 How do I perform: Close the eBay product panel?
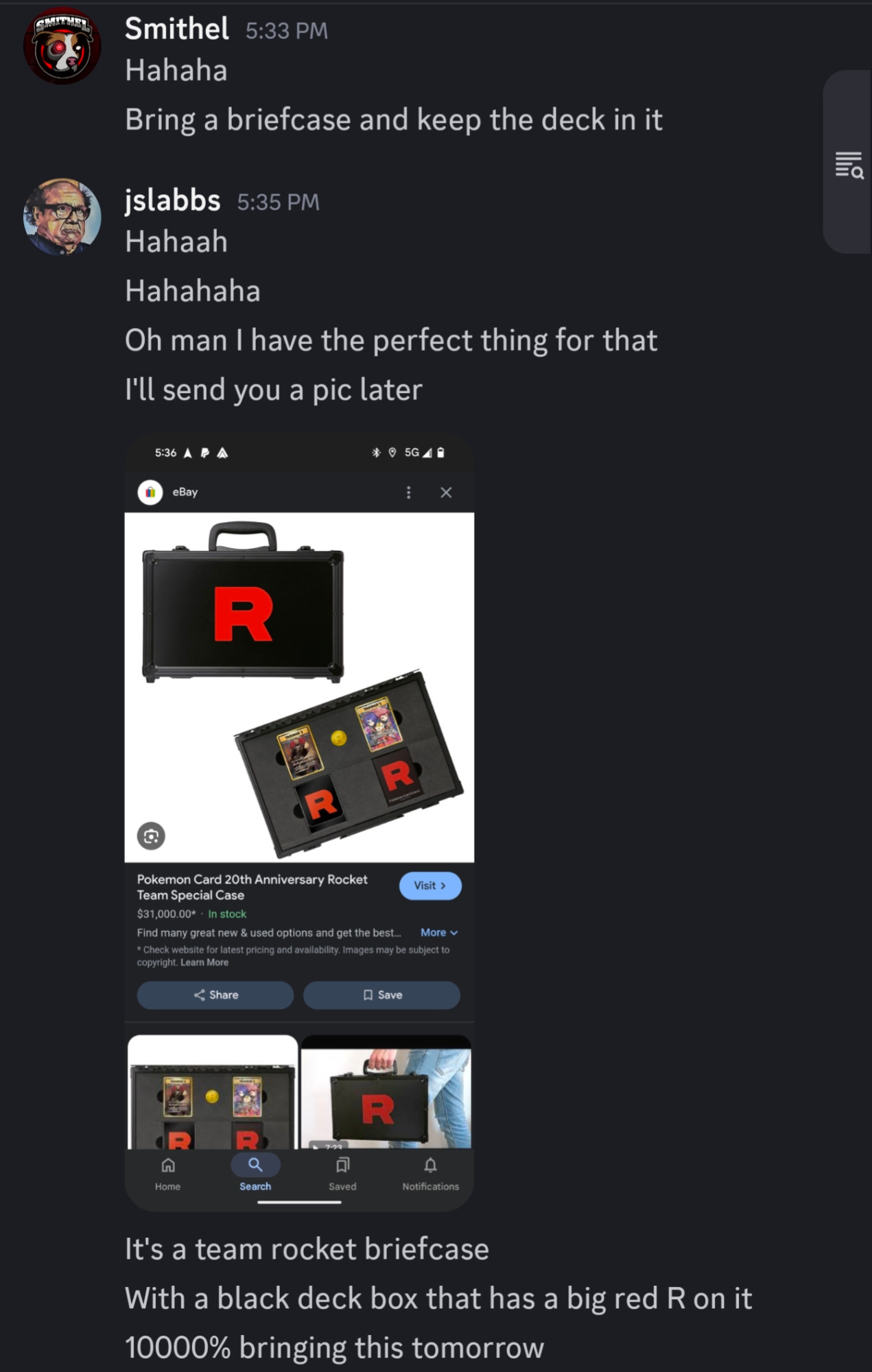tap(446, 493)
